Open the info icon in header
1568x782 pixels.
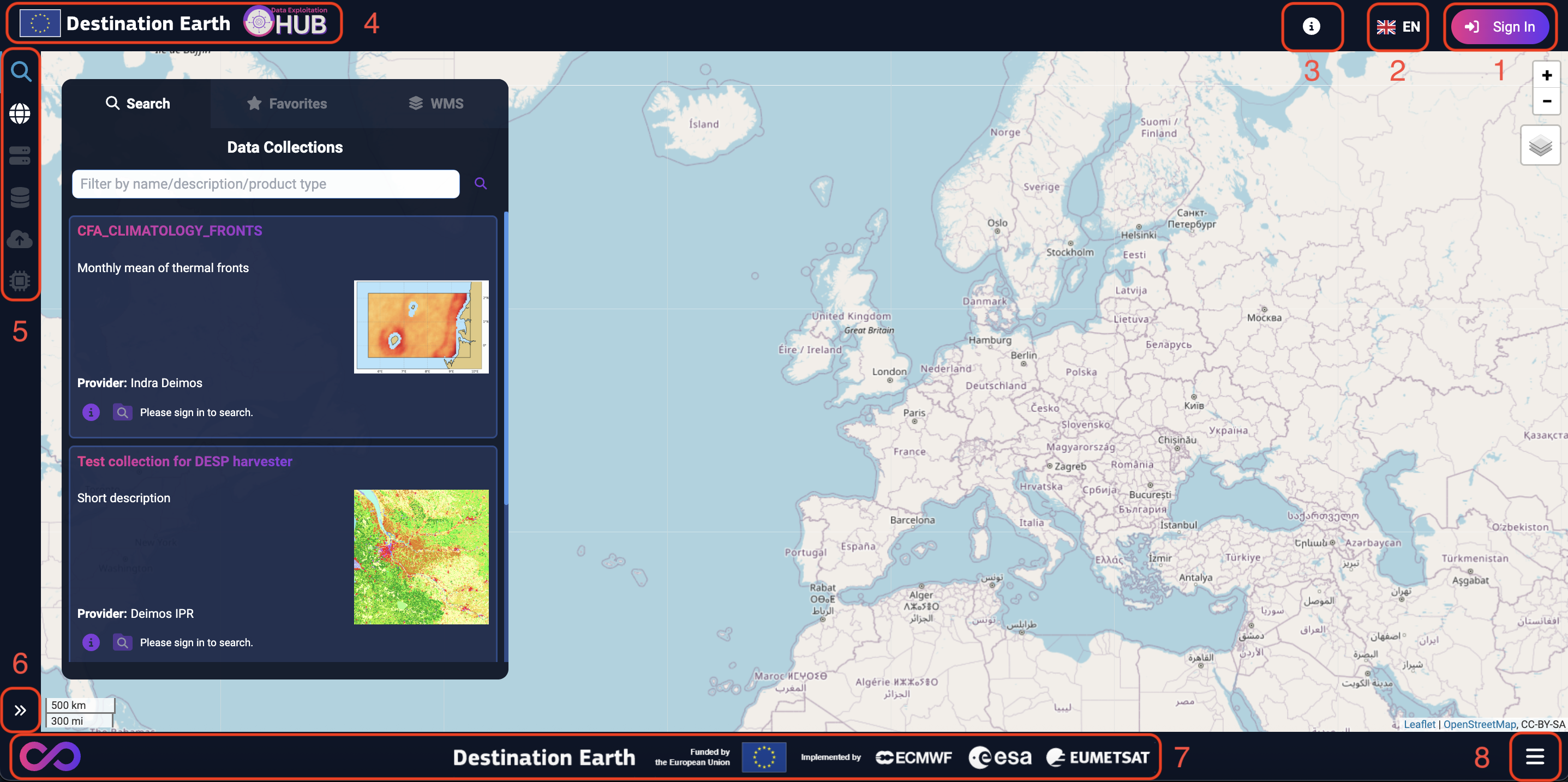point(1311,26)
